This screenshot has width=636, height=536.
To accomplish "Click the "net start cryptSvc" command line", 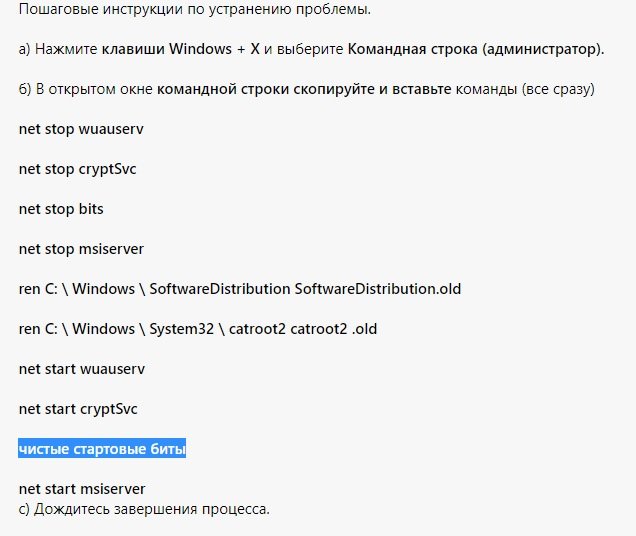I will [x=78, y=409].
